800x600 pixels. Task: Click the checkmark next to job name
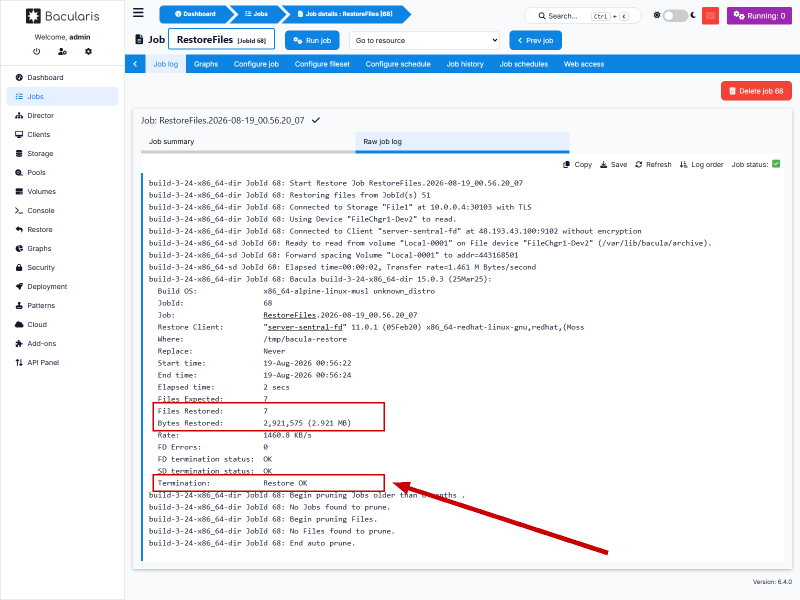click(316, 120)
